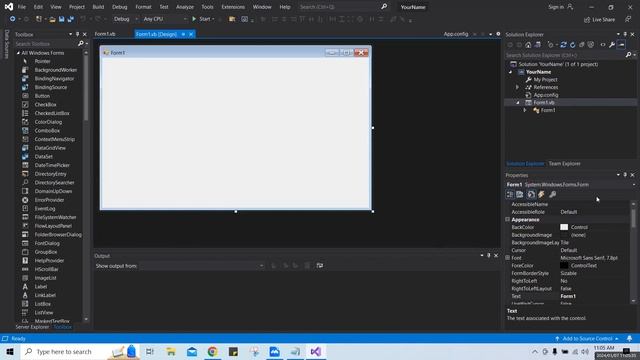Open the App.config tab in editor

[x=456, y=34]
